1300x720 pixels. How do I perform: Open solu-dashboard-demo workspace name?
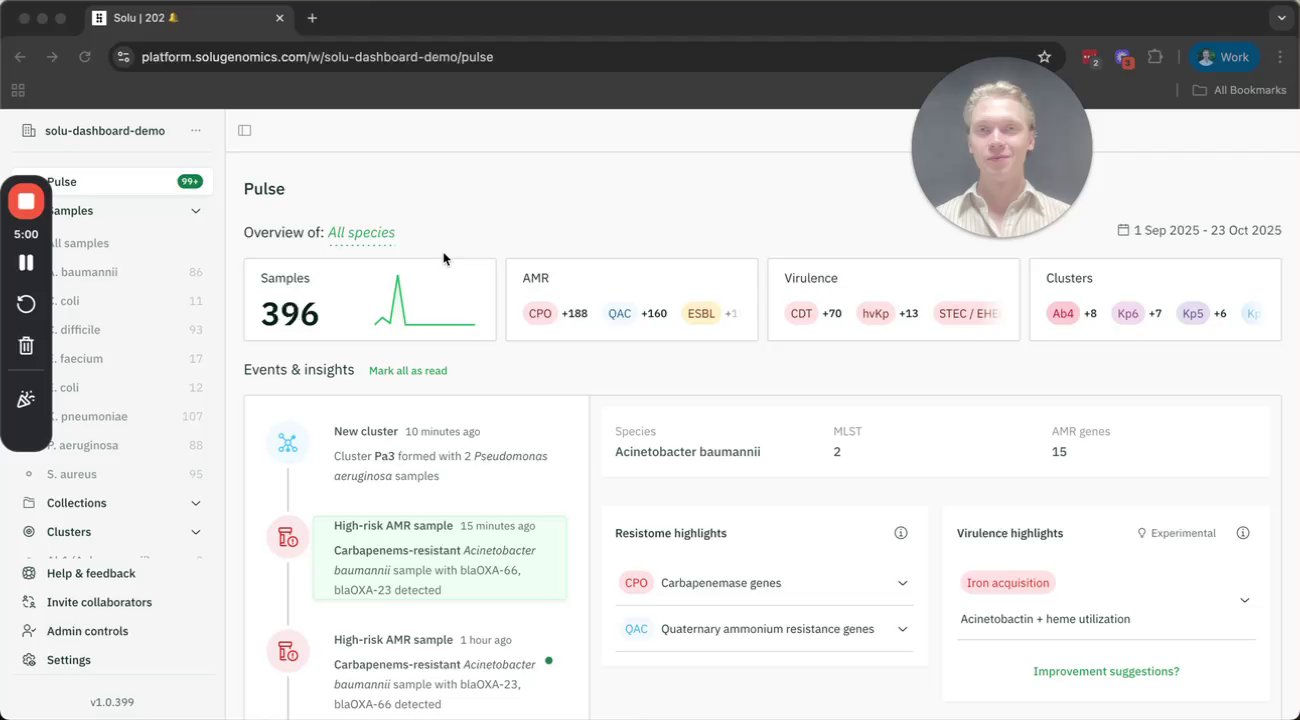click(x=105, y=131)
